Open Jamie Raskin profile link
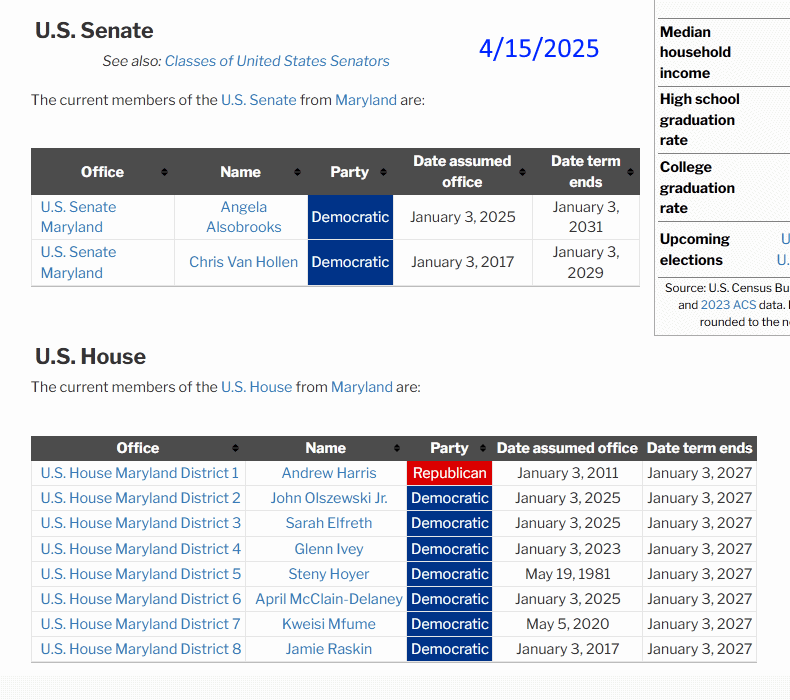The image size is (790, 700). point(329,649)
